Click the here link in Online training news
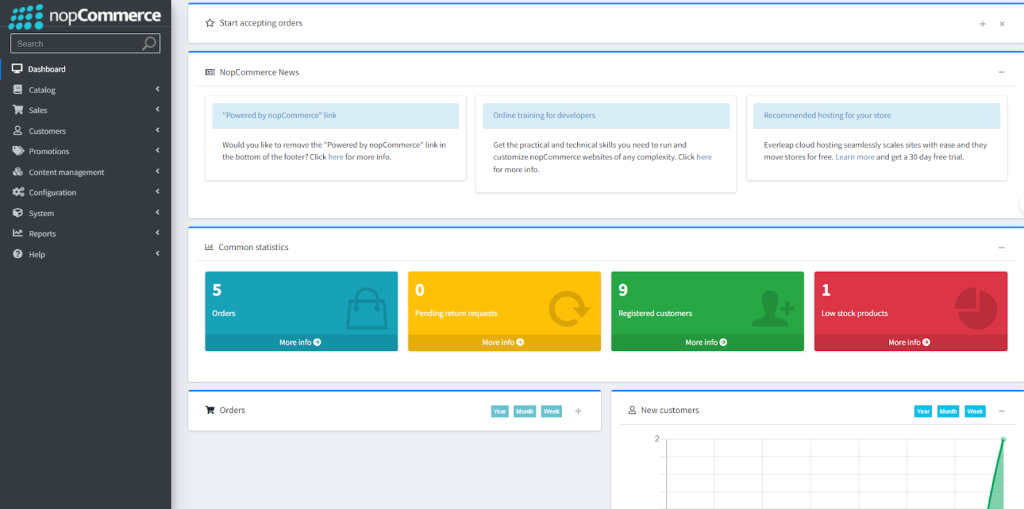 (x=704, y=157)
